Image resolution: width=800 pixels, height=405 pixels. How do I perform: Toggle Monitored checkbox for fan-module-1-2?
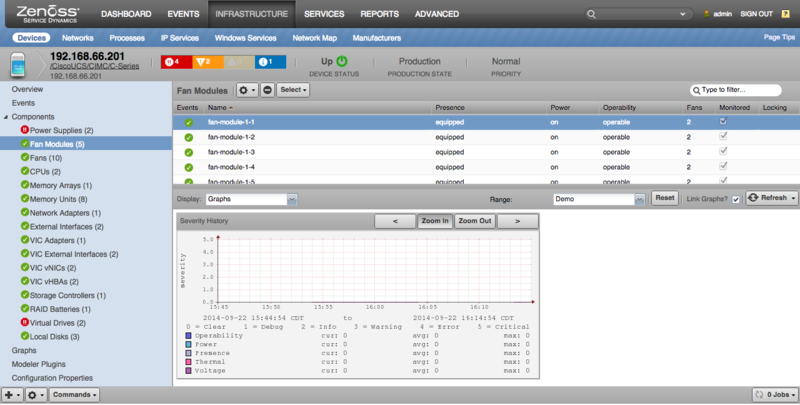click(723, 136)
